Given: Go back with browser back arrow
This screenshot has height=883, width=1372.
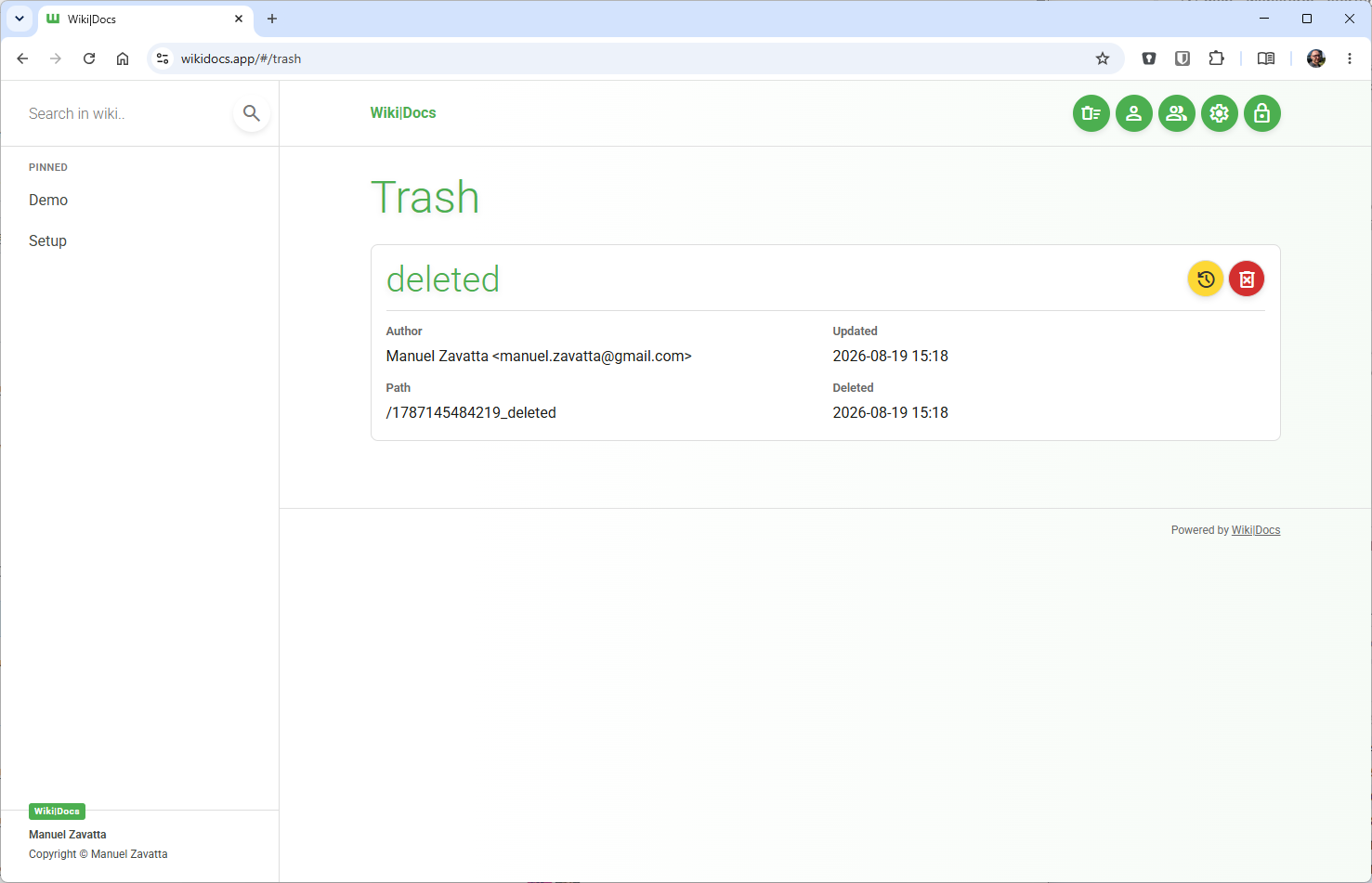Looking at the screenshot, I should click(x=22, y=58).
